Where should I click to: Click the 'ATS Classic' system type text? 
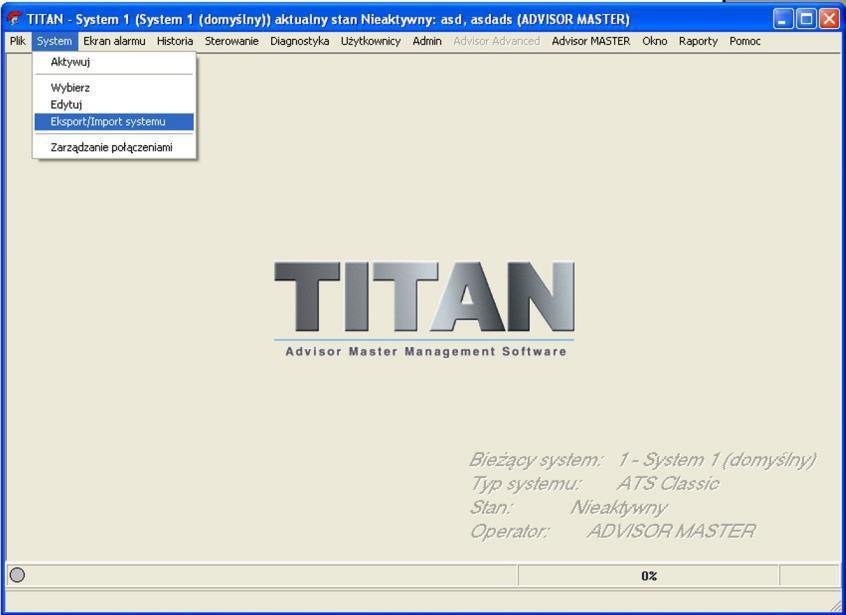click(668, 483)
